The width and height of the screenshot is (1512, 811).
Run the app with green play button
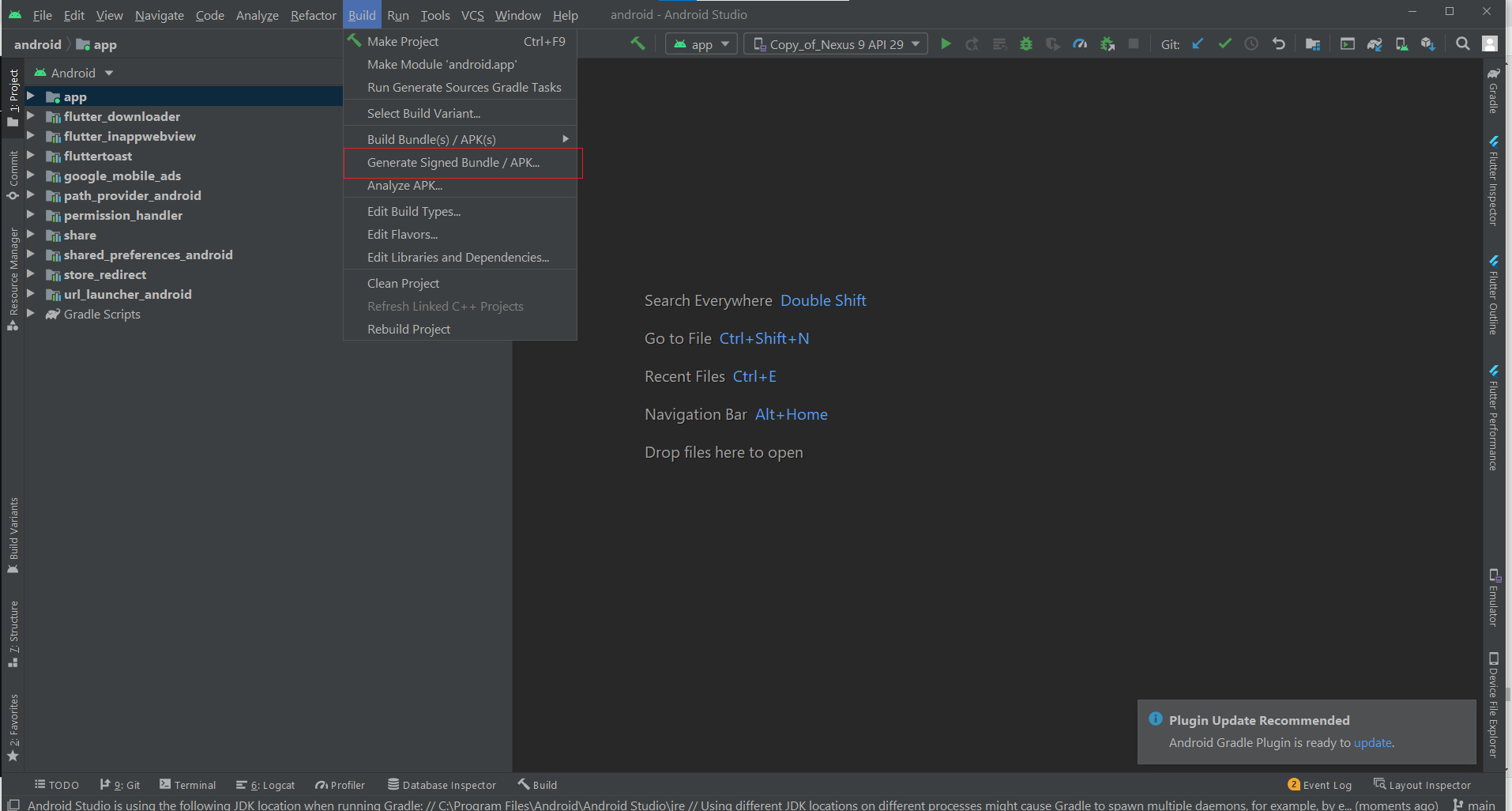946,44
